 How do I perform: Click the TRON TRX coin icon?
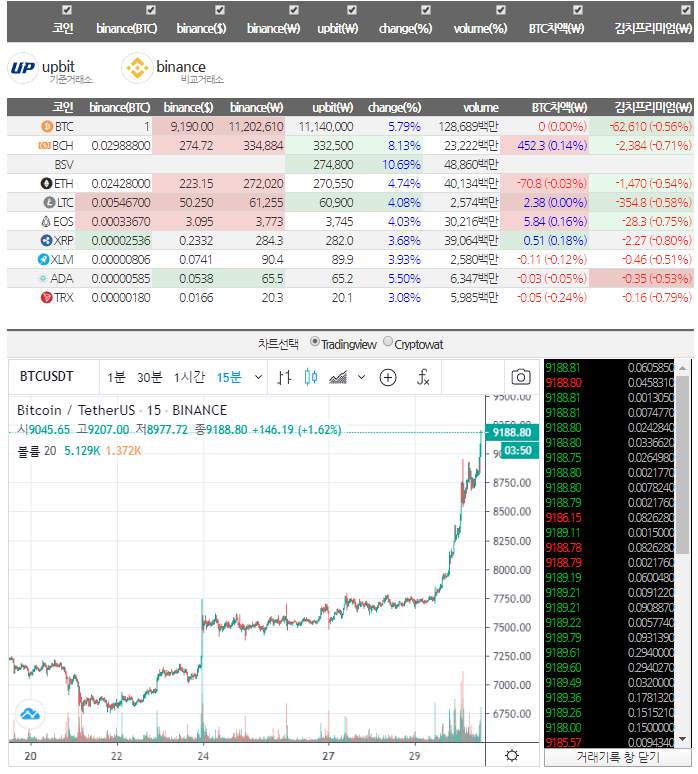[46, 298]
